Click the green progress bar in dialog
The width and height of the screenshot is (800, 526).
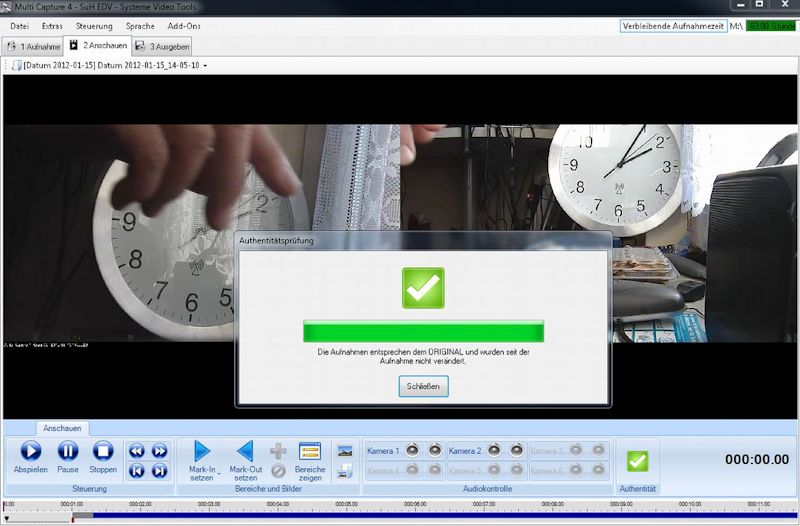[x=423, y=331]
